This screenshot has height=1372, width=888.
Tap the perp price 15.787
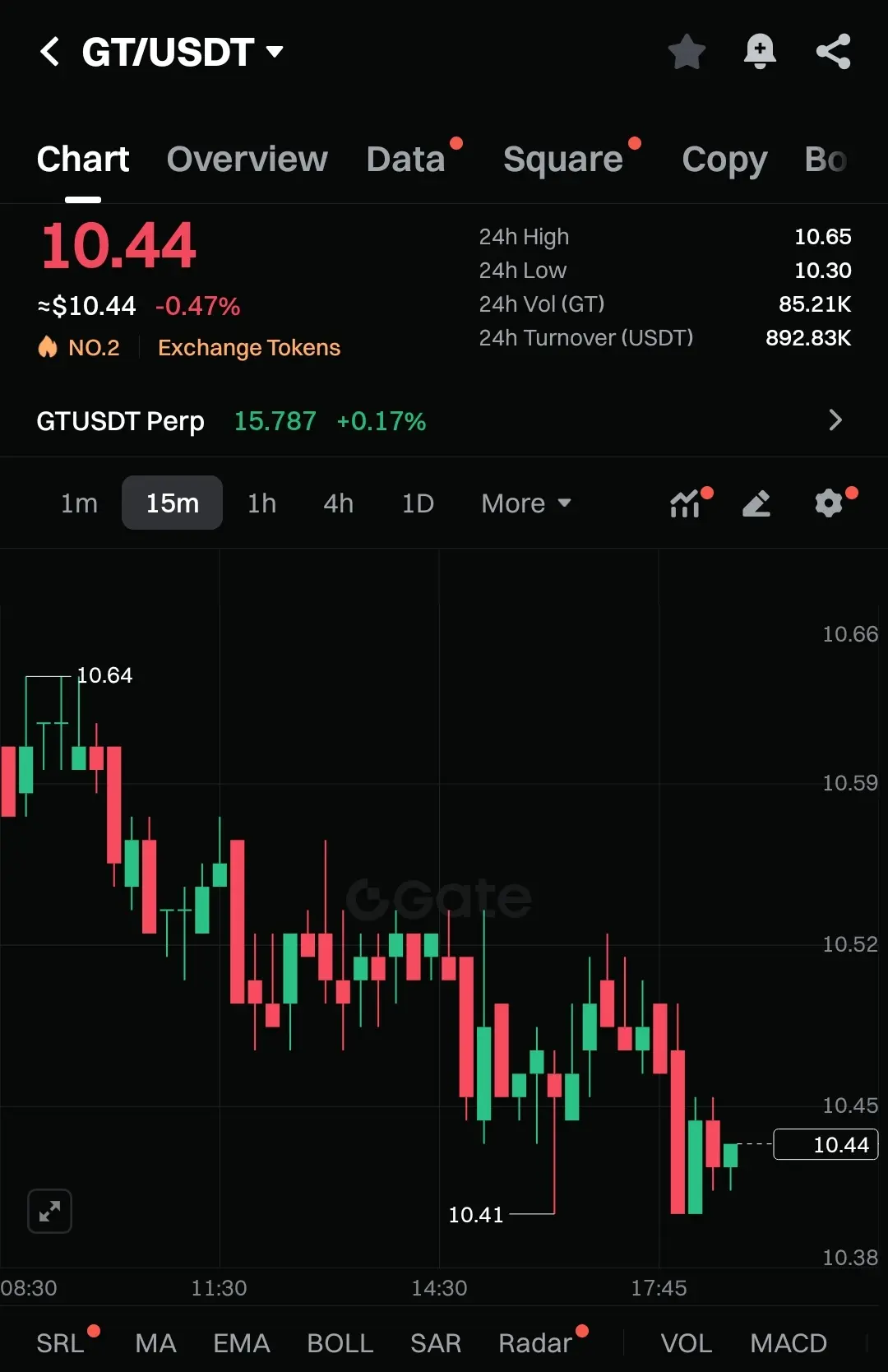275,421
